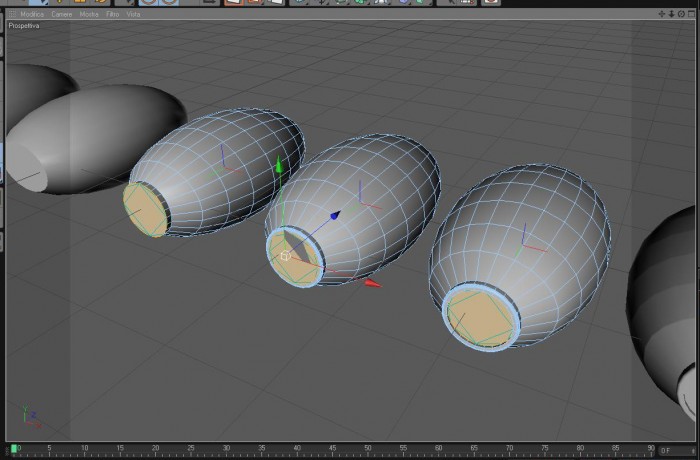Click the viewport menu grip handle icon

point(12,14)
